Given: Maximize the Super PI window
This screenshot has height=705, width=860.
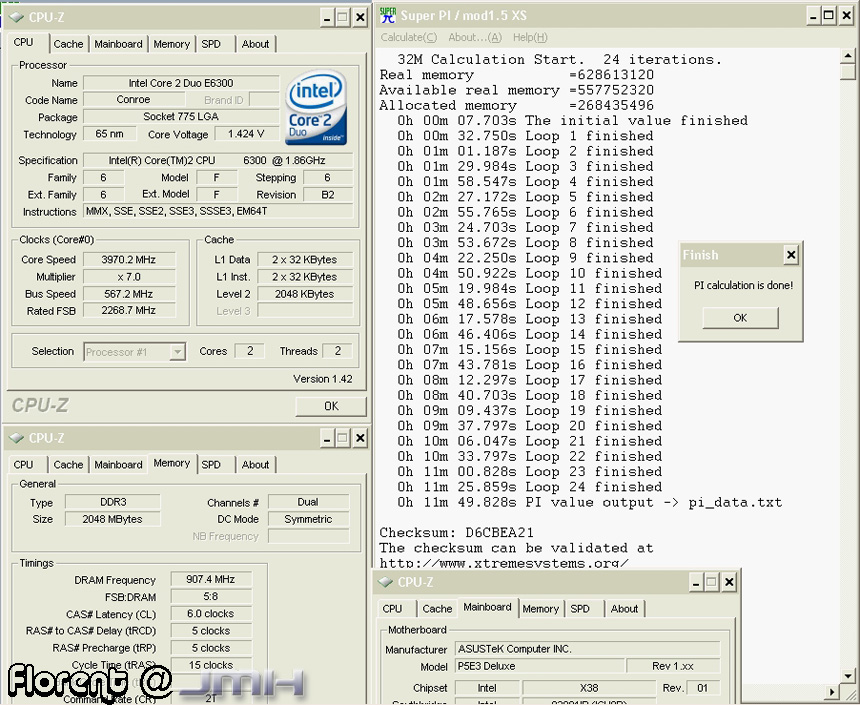Looking at the screenshot, I should coord(829,15).
